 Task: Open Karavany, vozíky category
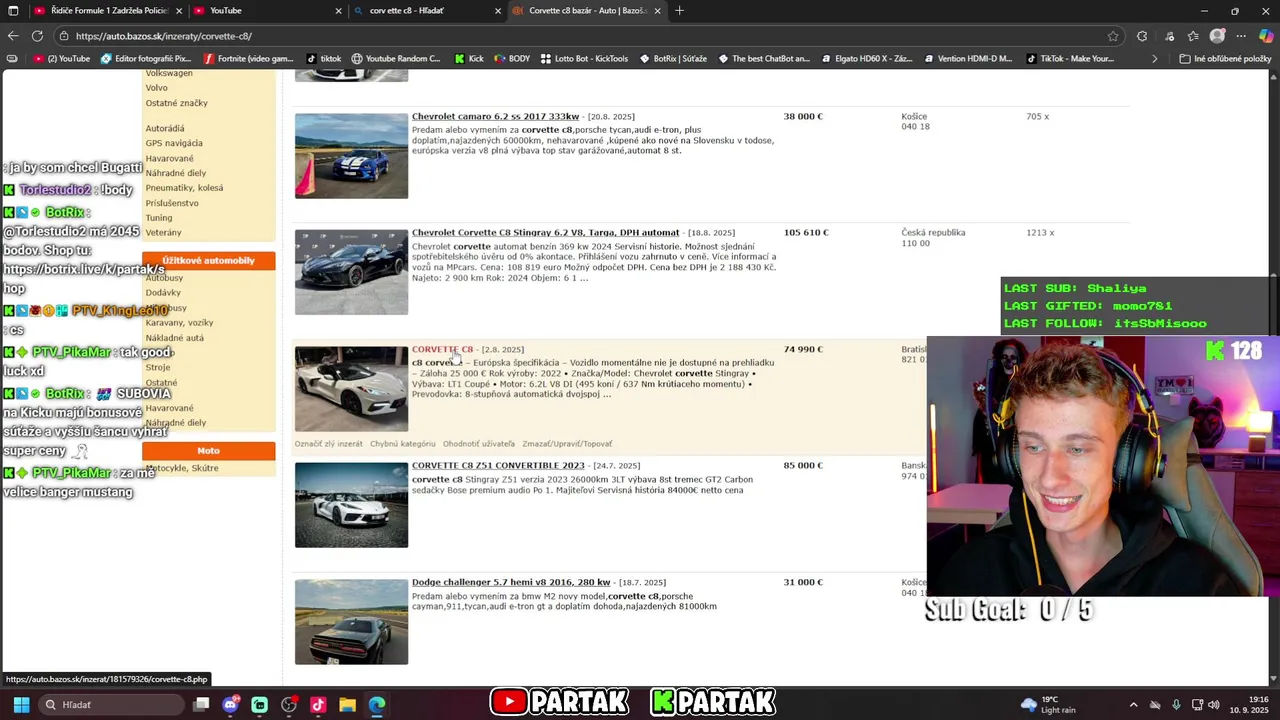pyautogui.click(x=179, y=323)
